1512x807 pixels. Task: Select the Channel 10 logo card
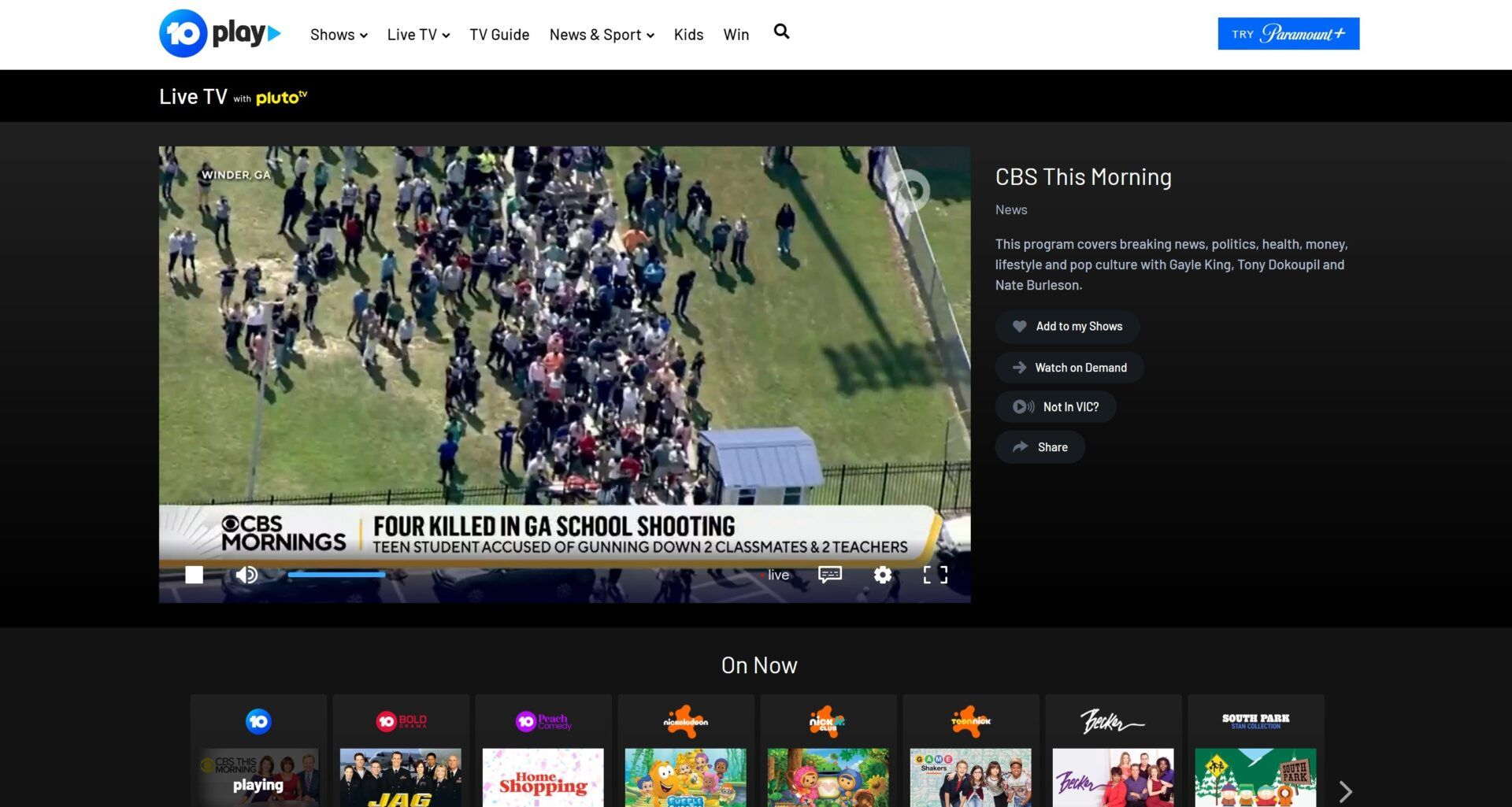(x=258, y=721)
